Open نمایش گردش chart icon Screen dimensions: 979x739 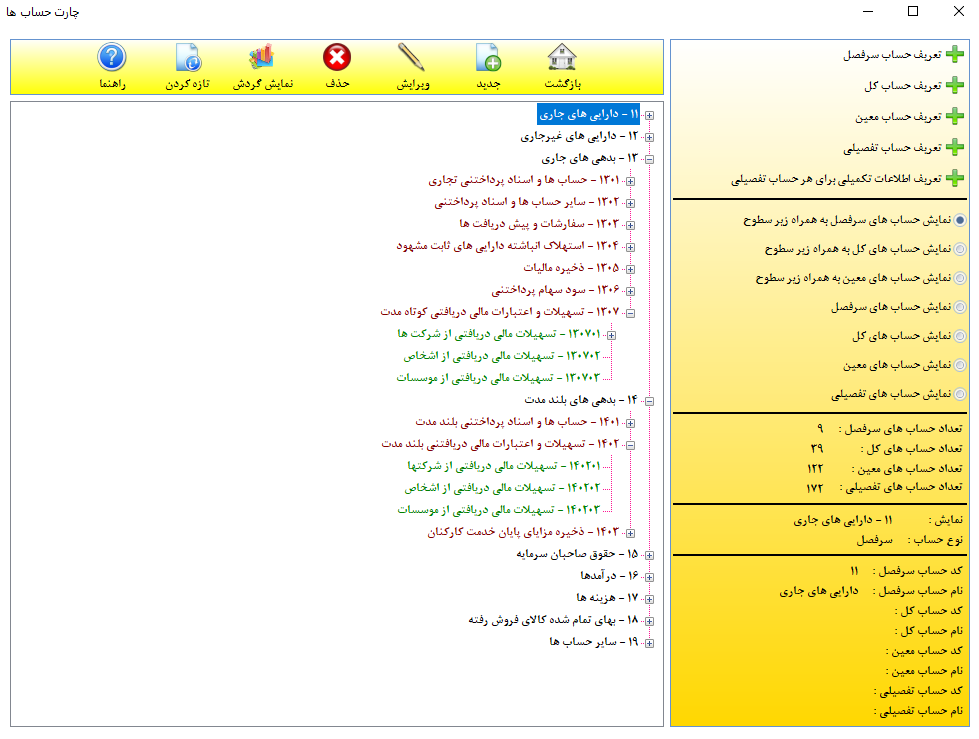pyautogui.click(x=262, y=58)
